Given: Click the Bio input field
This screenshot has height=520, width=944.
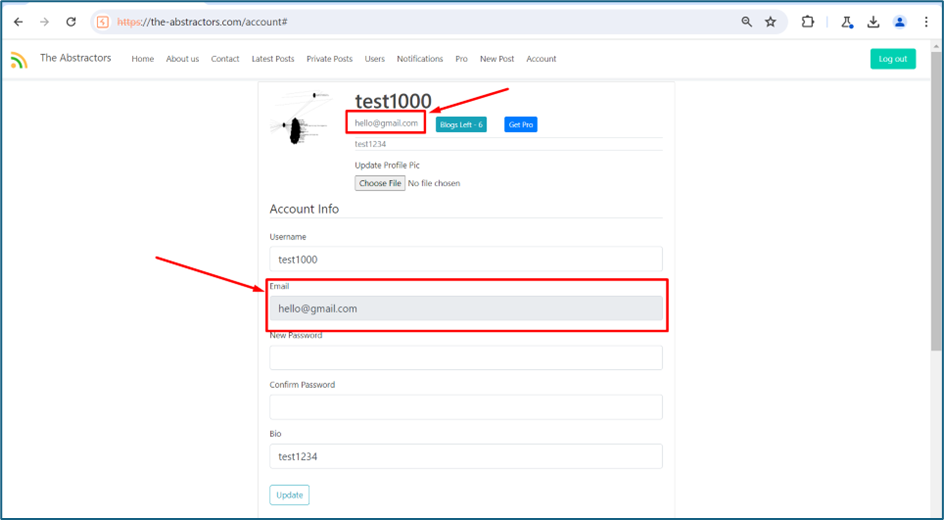Looking at the screenshot, I should 466,456.
